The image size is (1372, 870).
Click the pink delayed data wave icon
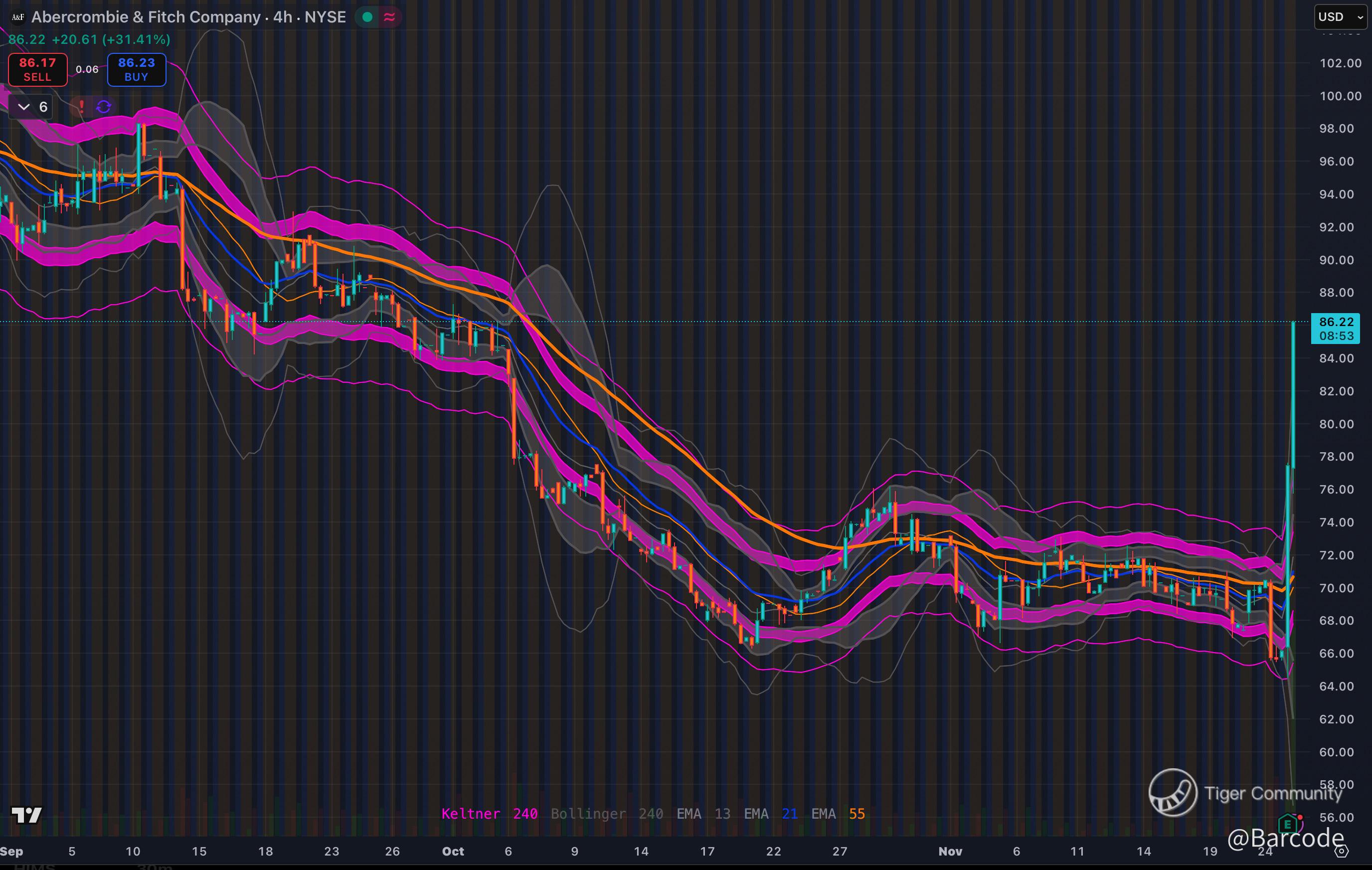[x=390, y=17]
